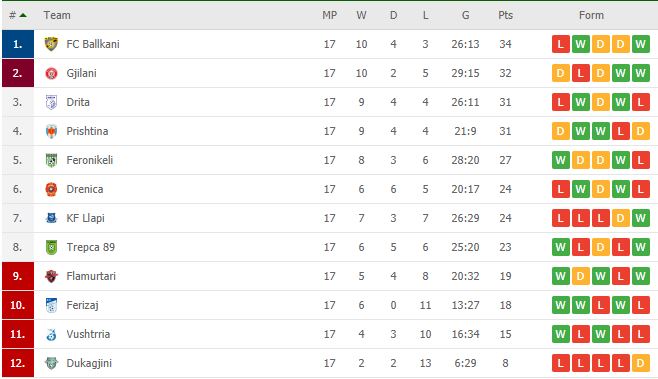The image size is (658, 379).
Task: Open the Prishtina crest icon
Action: 51,131
